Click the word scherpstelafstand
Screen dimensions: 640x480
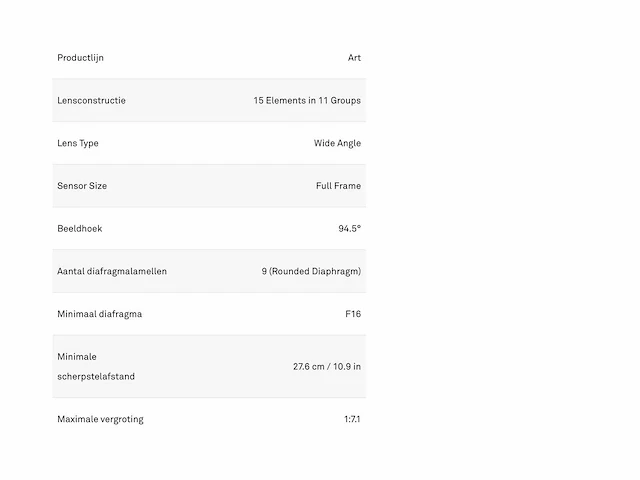click(96, 376)
